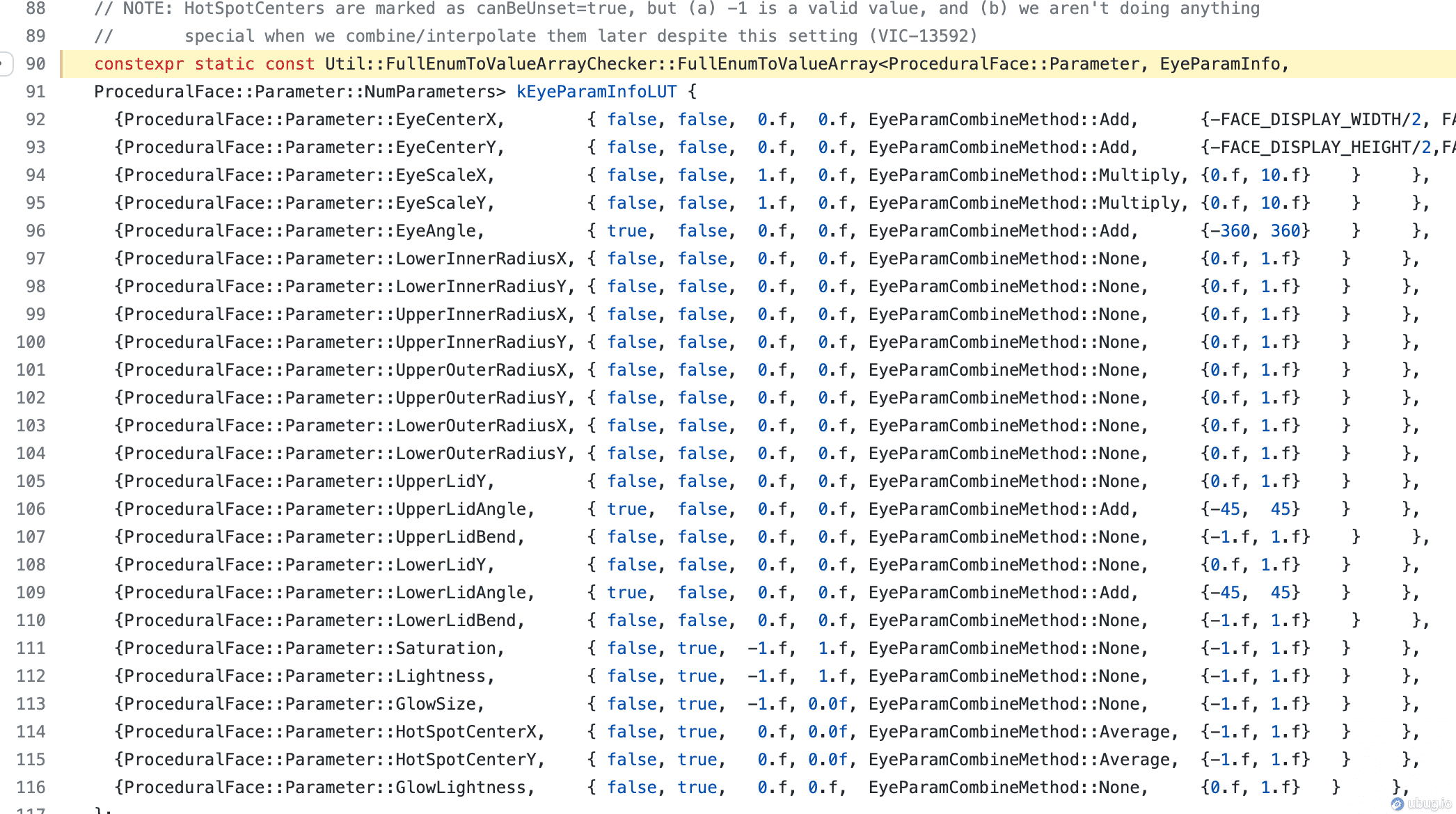Select line number 106 in gutter
The image size is (1456, 814).
pyautogui.click(x=31, y=509)
